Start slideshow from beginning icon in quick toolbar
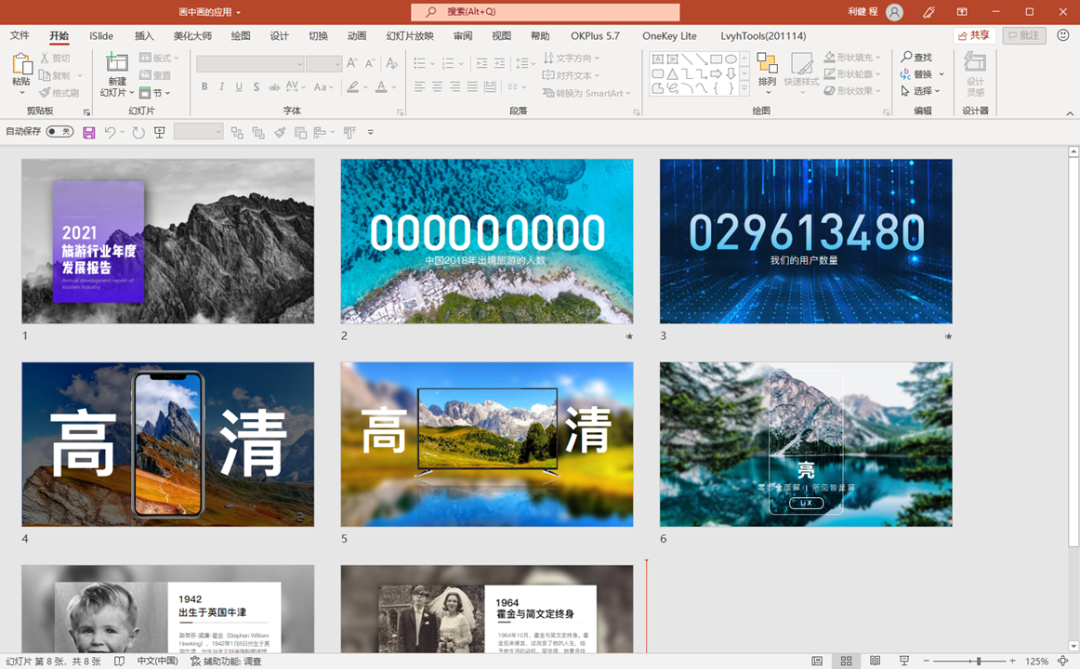Screen dimensions: 1080x669 click(x=159, y=132)
